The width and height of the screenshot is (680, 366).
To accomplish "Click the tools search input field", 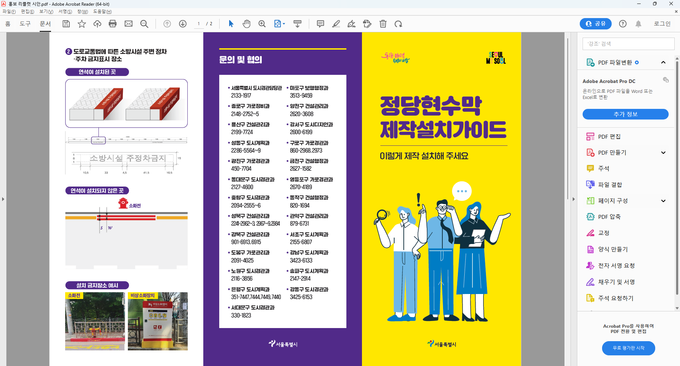I will point(628,43).
